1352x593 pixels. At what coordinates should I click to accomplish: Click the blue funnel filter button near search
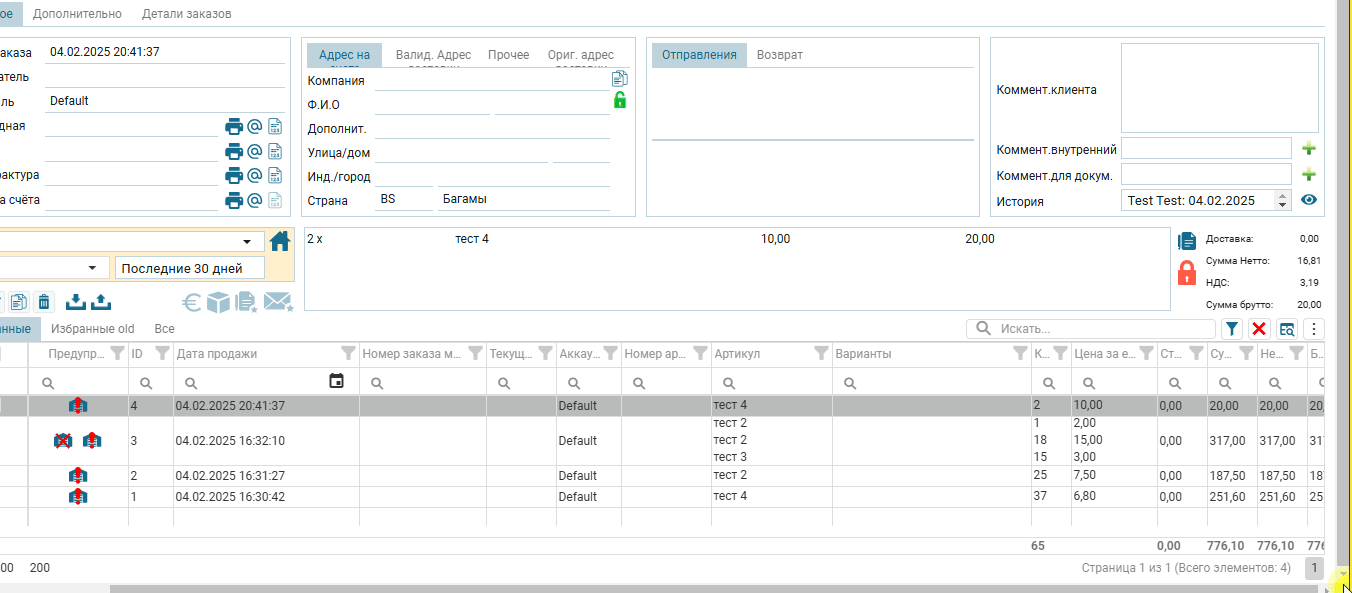tap(1232, 329)
